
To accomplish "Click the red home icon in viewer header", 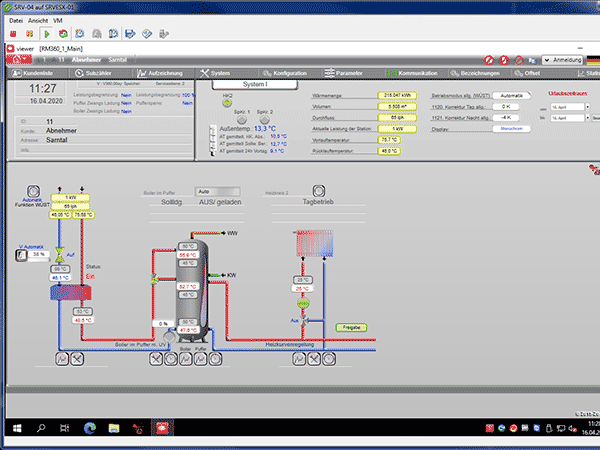I will point(19,60).
